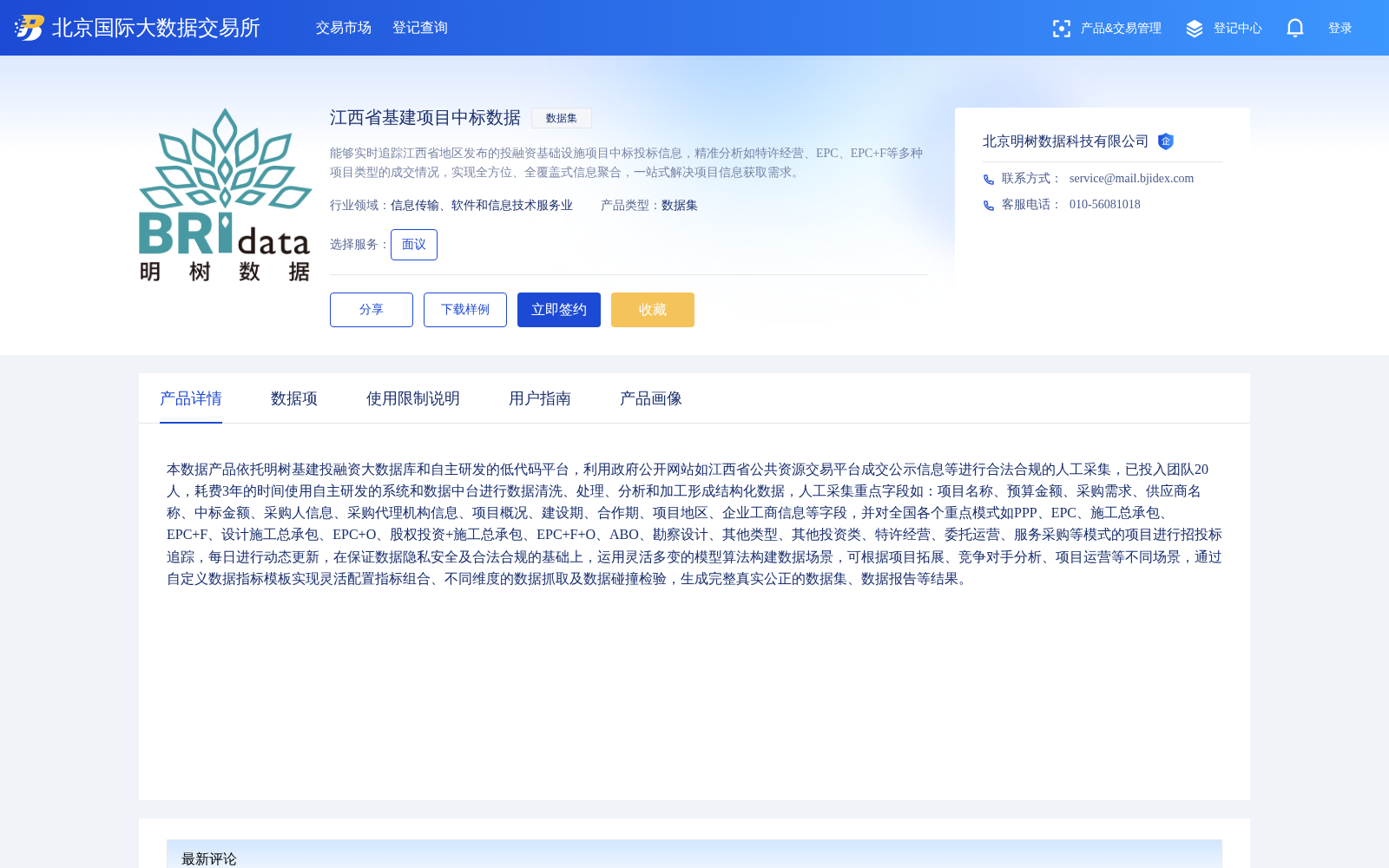Click 立即签约 button
Screen dimensions: 1389x868
[559, 310]
